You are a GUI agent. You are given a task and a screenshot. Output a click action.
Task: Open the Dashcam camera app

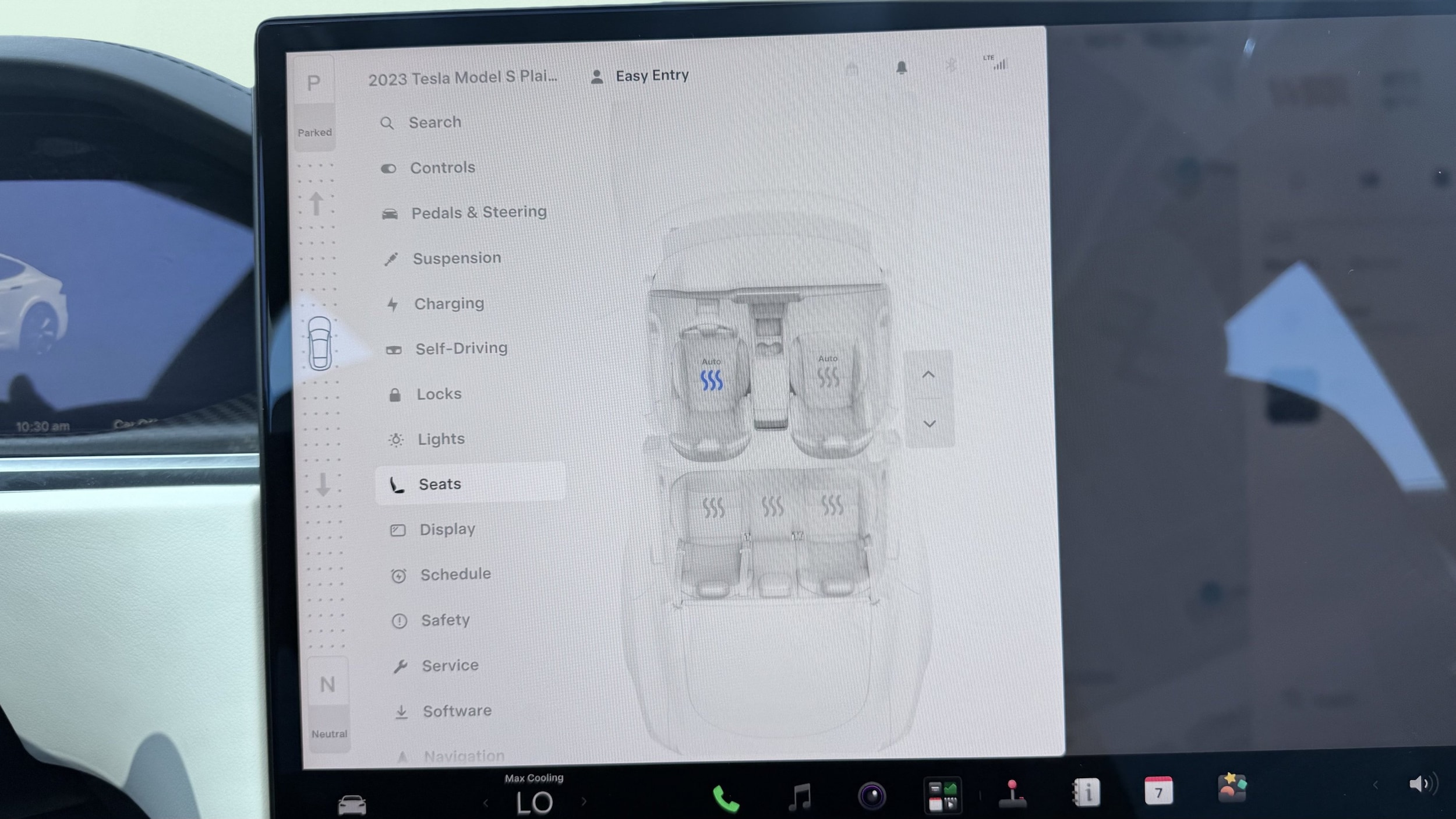coord(872,796)
